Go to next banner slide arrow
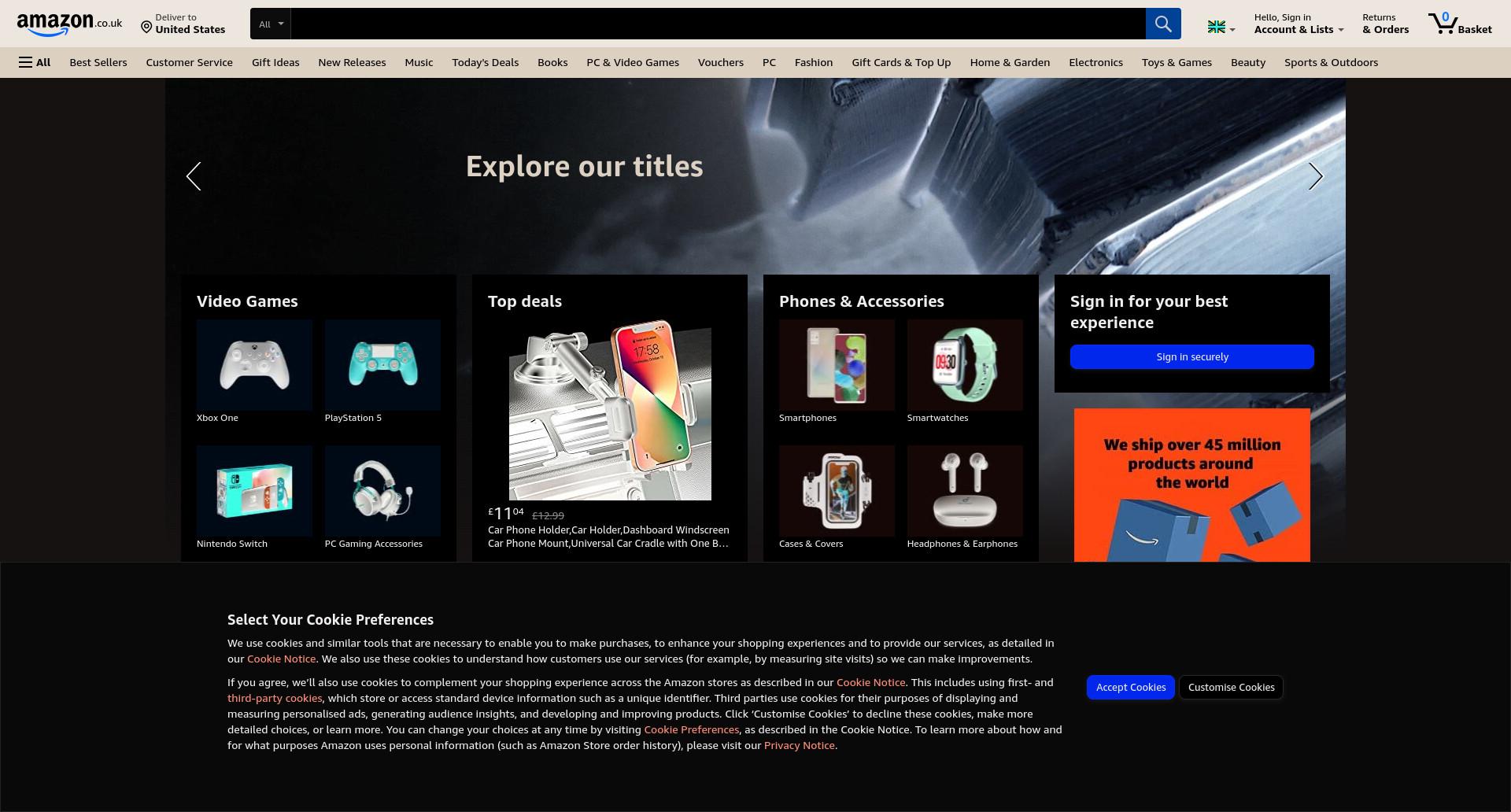This screenshot has width=1511, height=812. [1316, 176]
